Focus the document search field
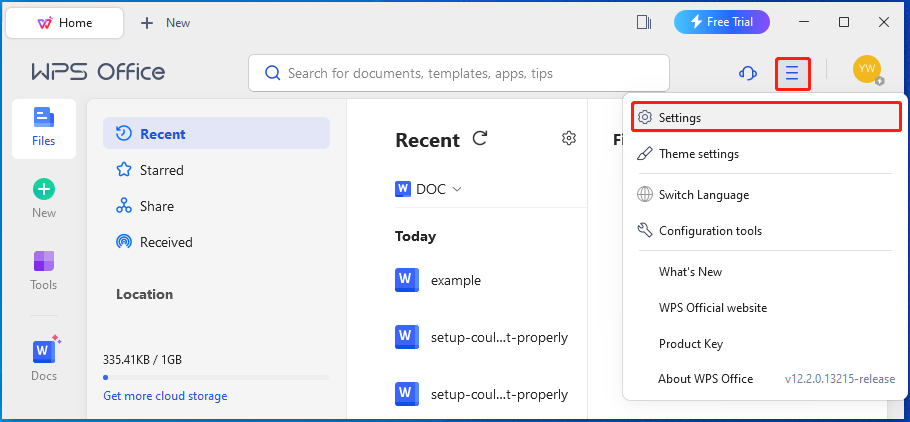The width and height of the screenshot is (910, 422). tap(458, 73)
